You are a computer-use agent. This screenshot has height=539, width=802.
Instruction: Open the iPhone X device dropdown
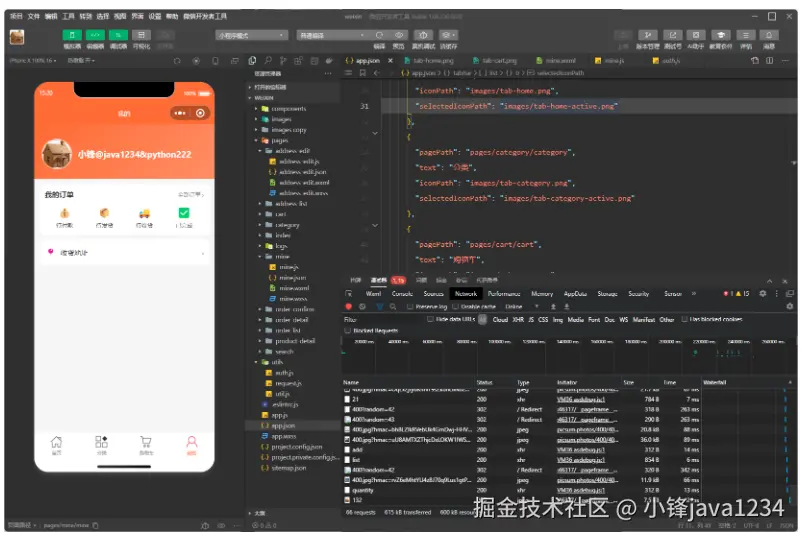click(x=34, y=60)
